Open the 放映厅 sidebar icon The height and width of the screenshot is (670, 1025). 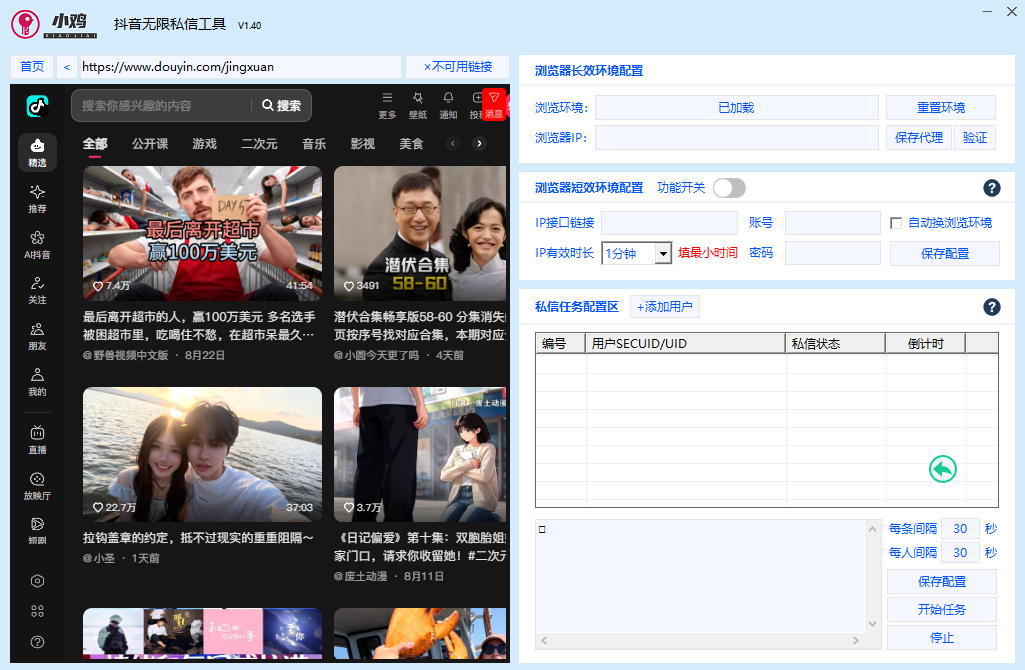(x=37, y=486)
